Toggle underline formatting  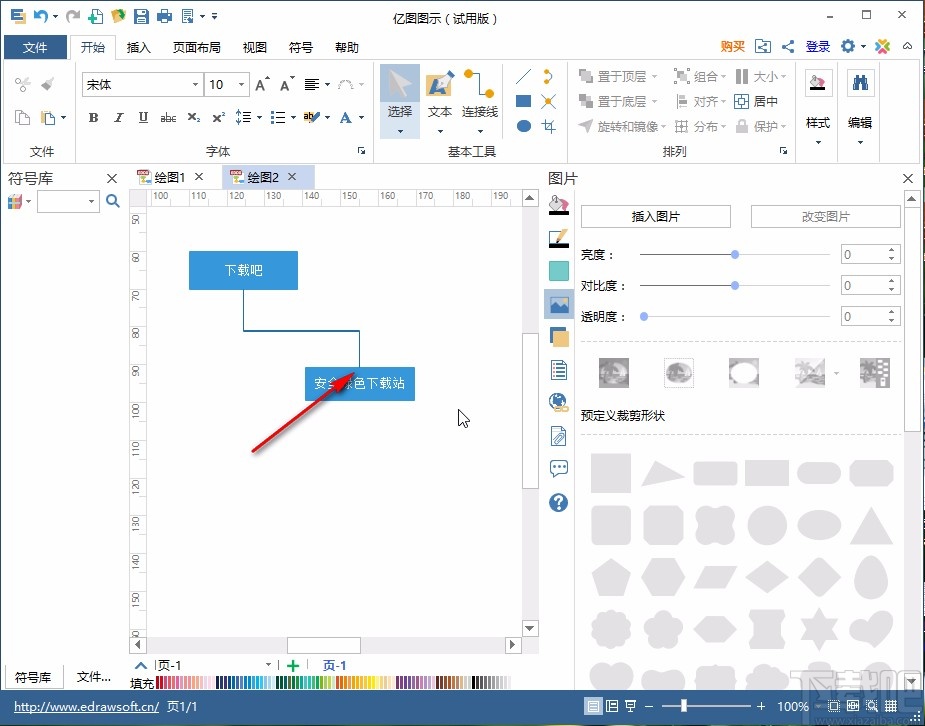143,117
